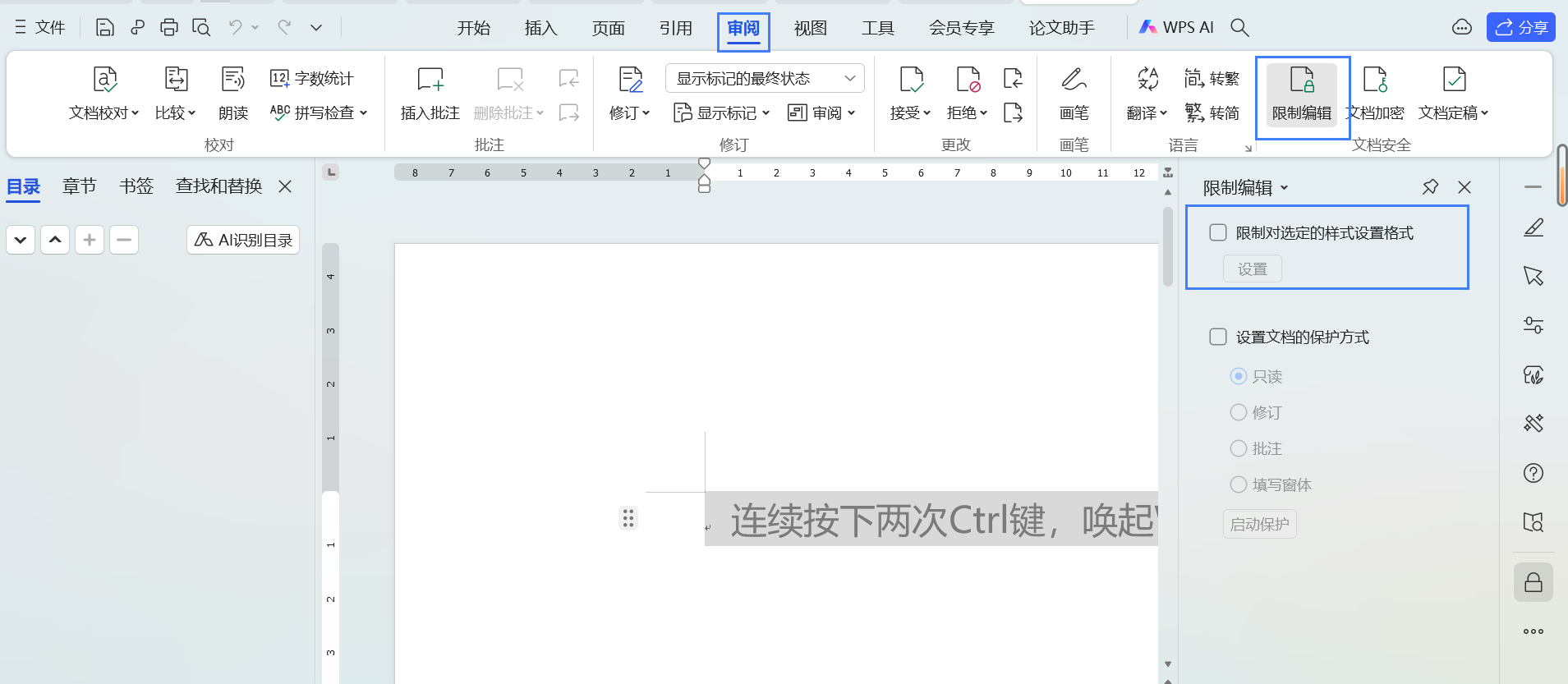Click the plus promote button in outline pane
The image size is (1568, 684).
point(90,240)
